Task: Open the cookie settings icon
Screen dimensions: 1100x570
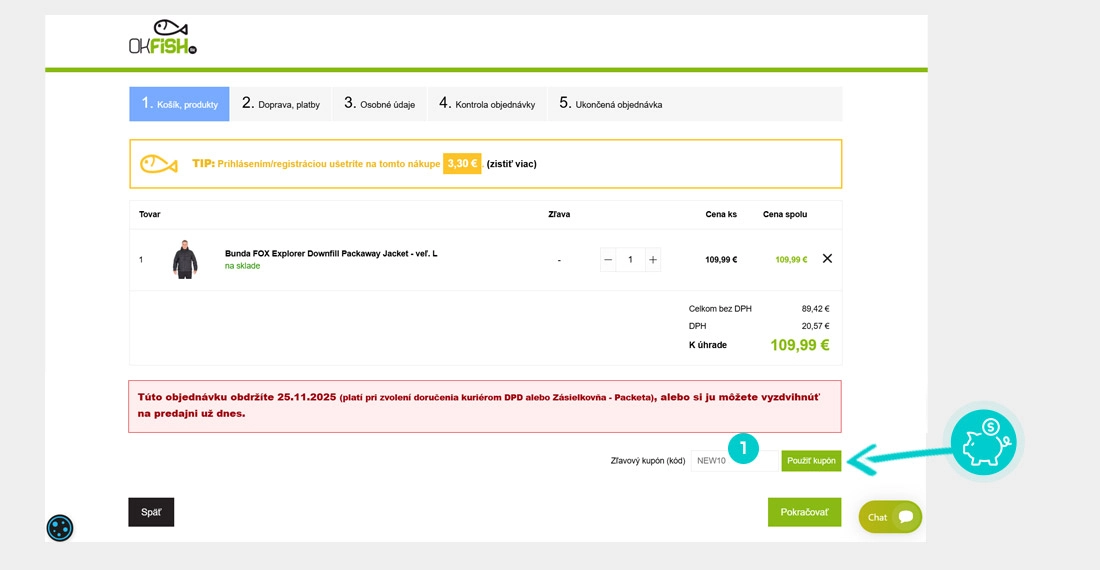Action: coord(60,528)
